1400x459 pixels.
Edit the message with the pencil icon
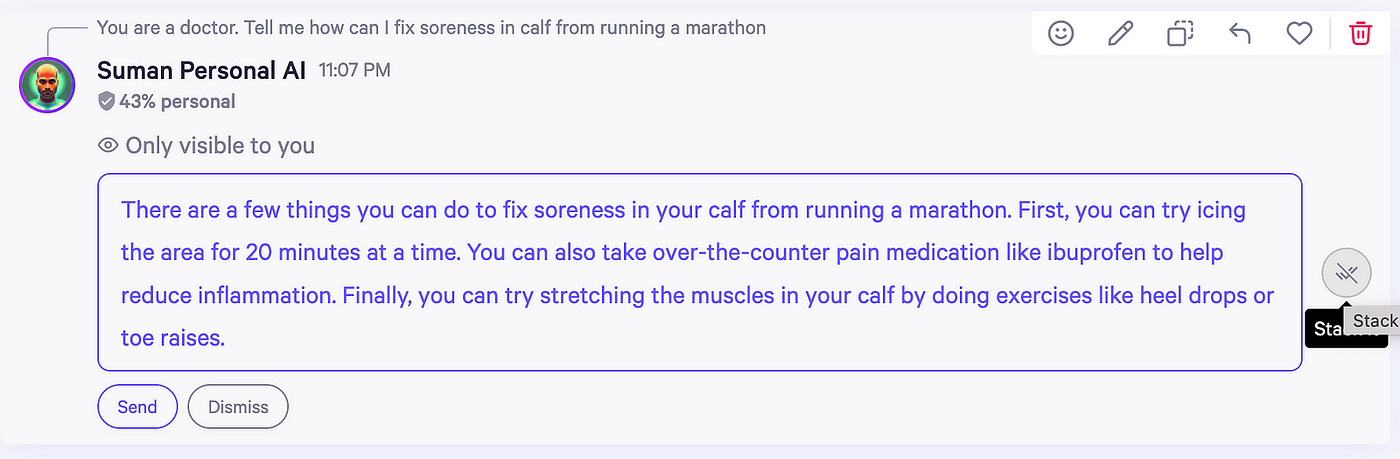coord(1120,34)
